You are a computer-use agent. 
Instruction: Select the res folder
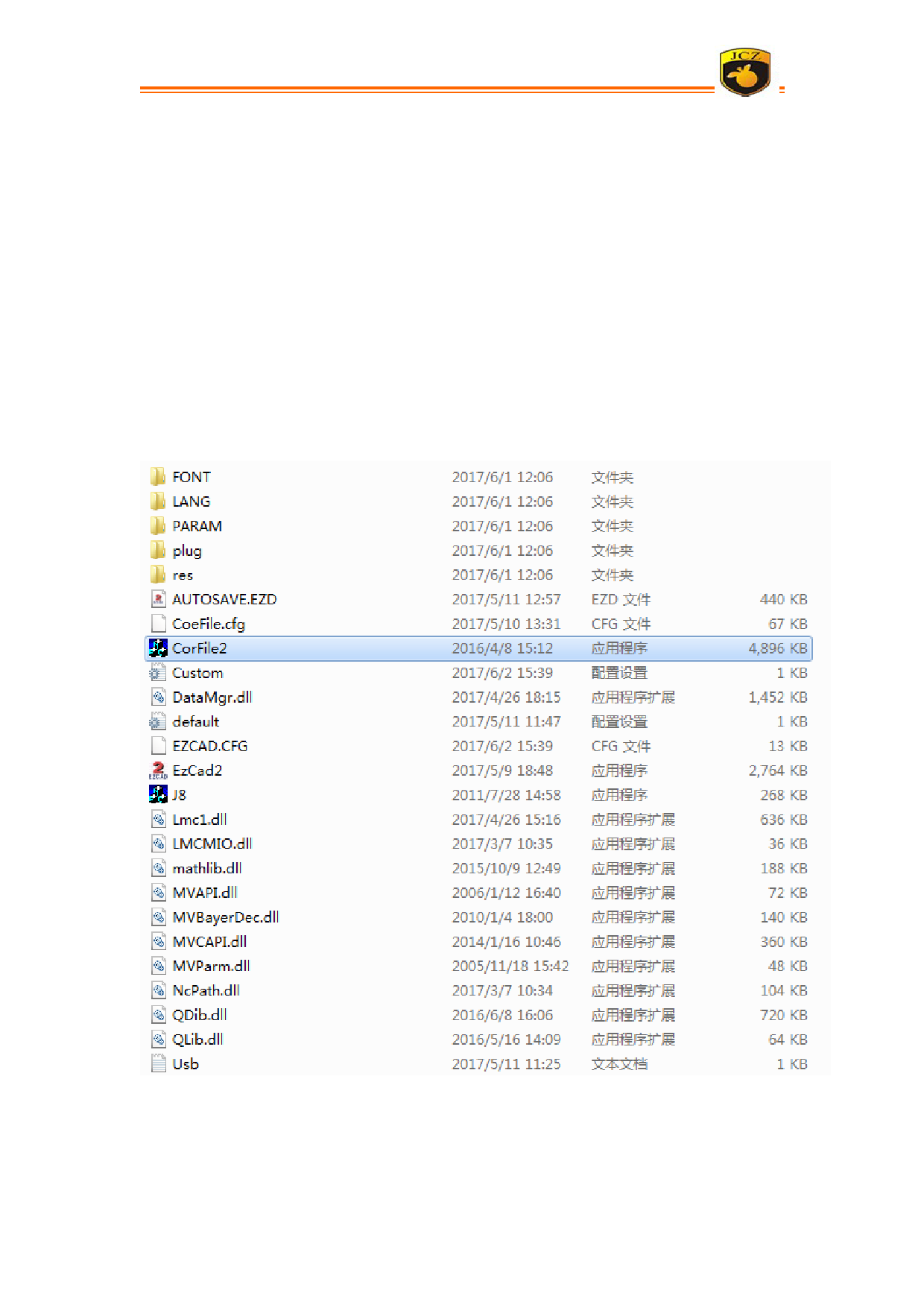click(183, 575)
